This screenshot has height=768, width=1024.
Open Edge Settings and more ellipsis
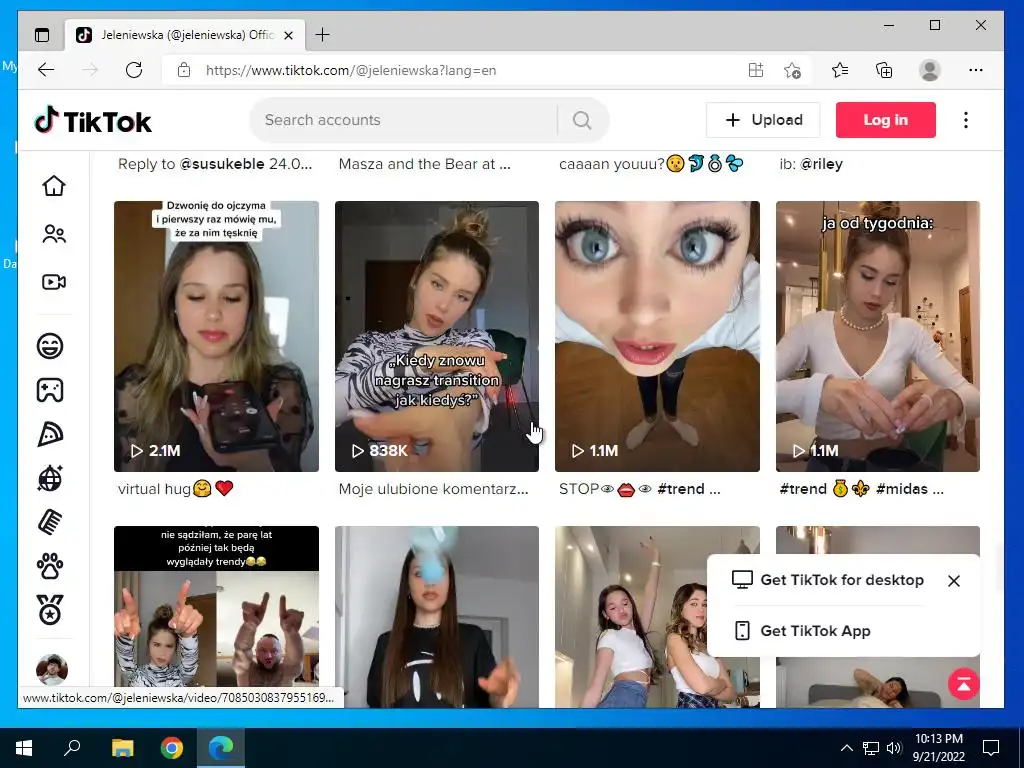[x=976, y=70]
